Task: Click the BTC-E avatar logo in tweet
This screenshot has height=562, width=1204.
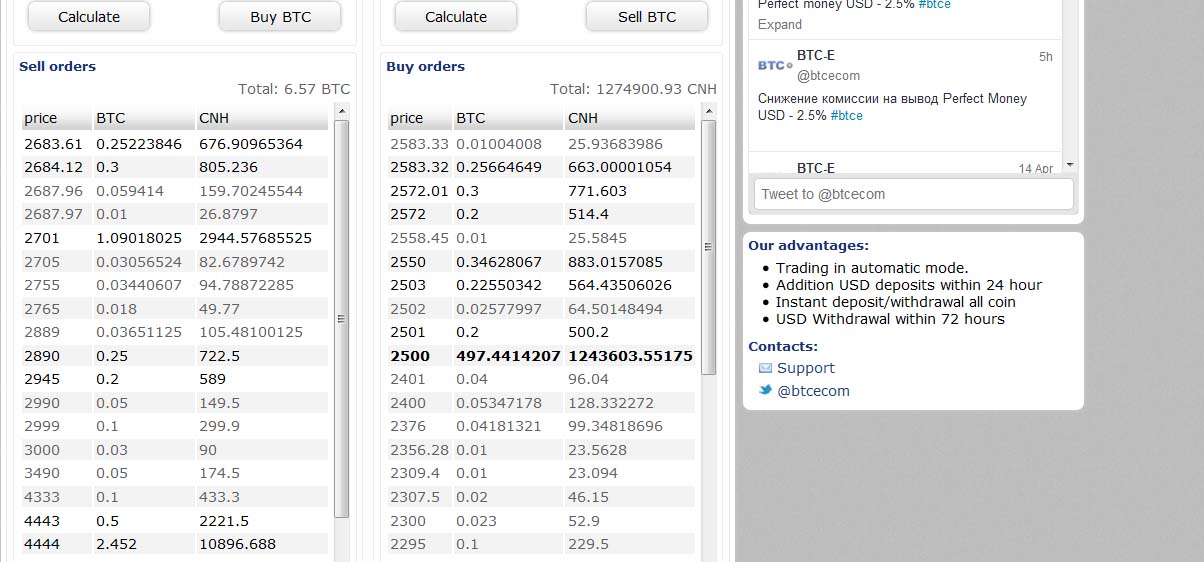Action: (x=774, y=65)
